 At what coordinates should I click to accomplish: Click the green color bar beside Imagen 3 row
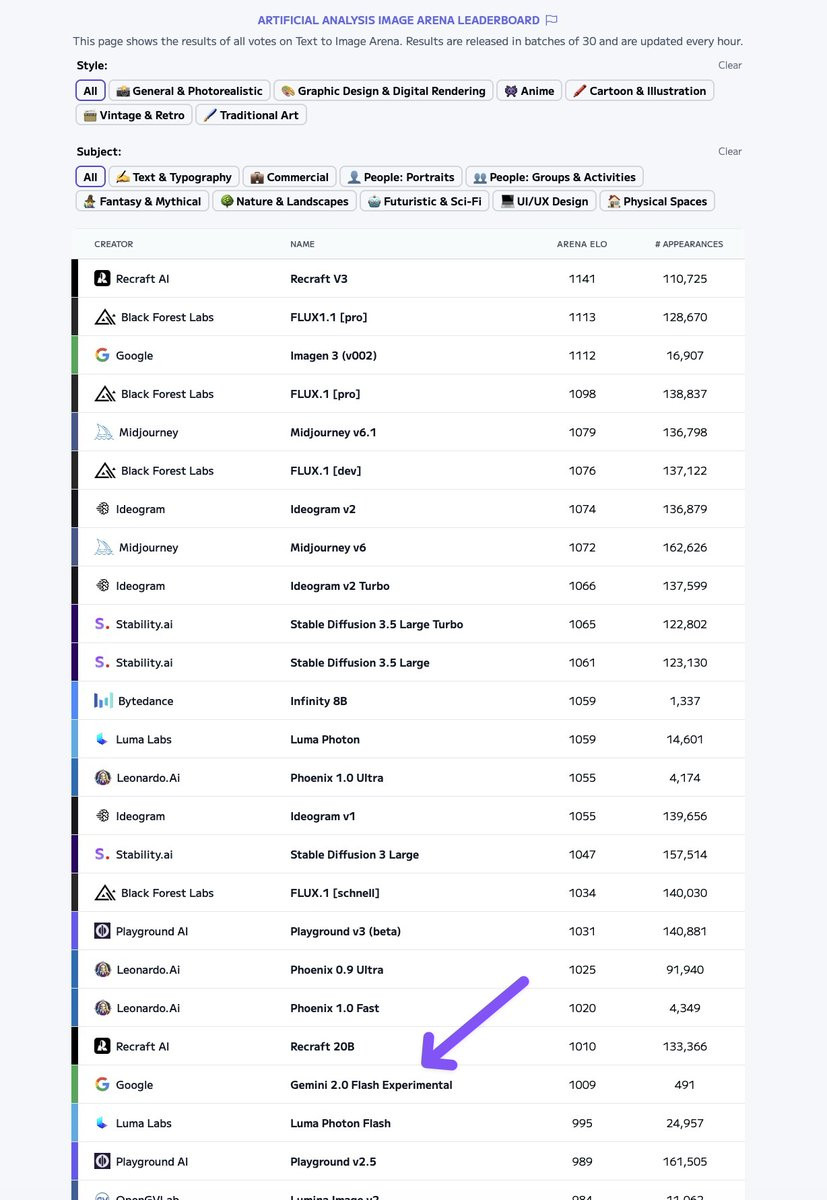click(75, 355)
